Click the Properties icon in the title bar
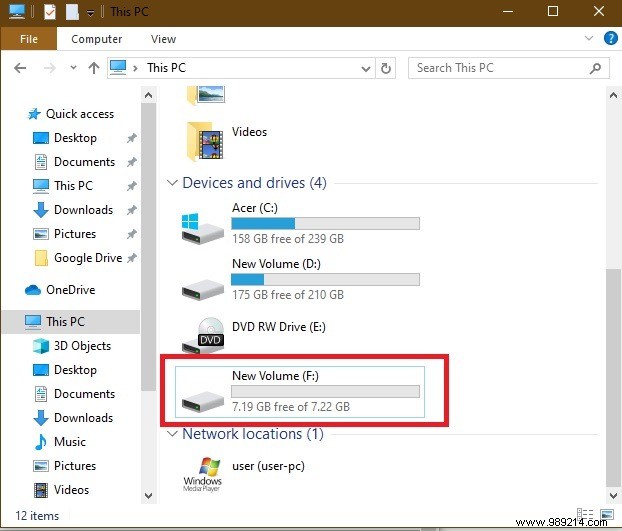The image size is (622, 531). pos(50,12)
